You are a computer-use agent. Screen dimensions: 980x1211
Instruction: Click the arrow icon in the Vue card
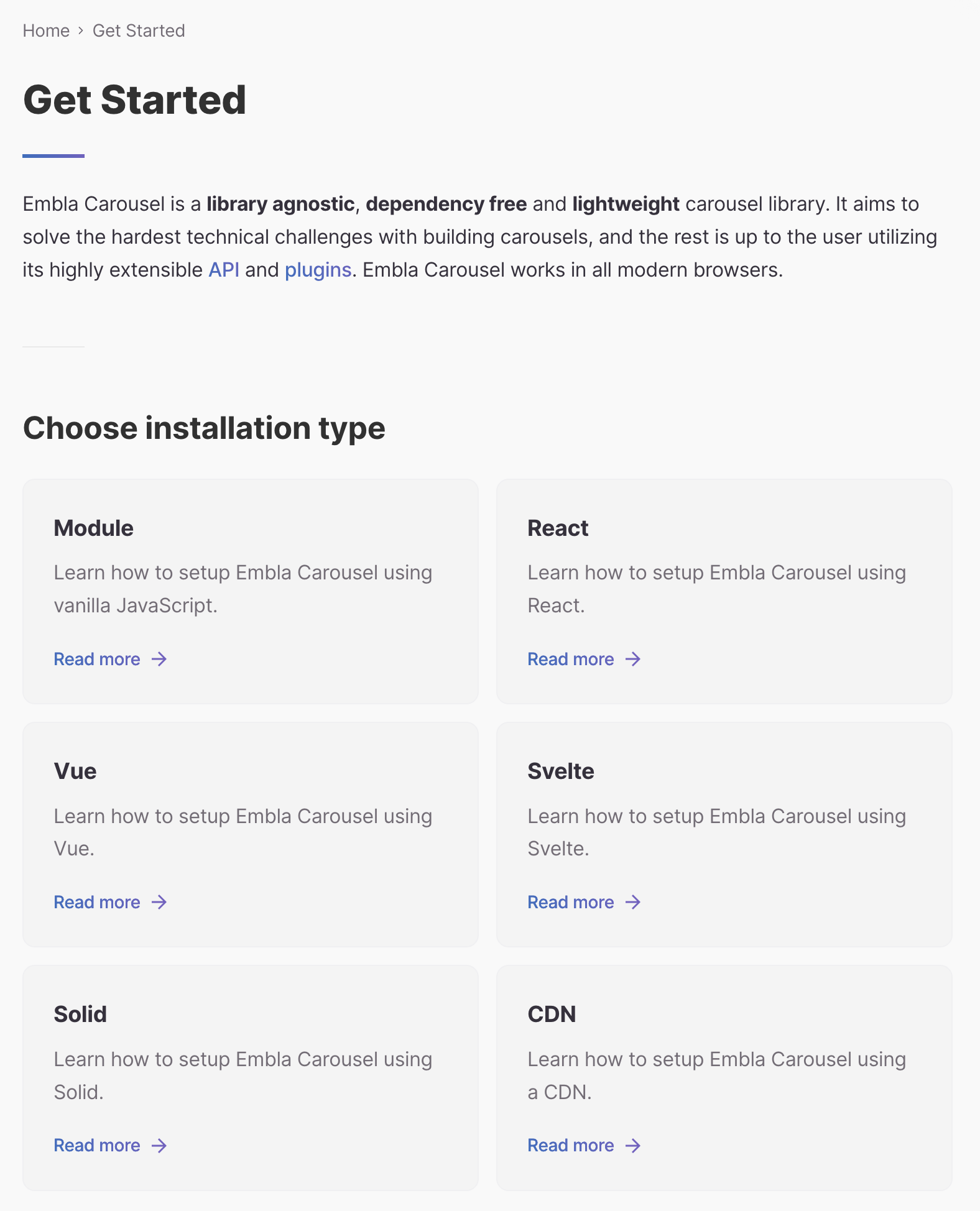[x=159, y=902]
